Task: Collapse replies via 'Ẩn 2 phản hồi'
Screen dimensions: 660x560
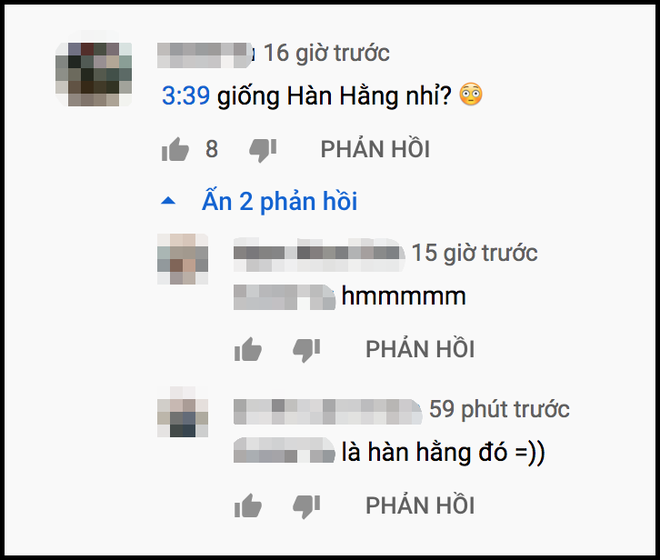Action: coord(279,201)
